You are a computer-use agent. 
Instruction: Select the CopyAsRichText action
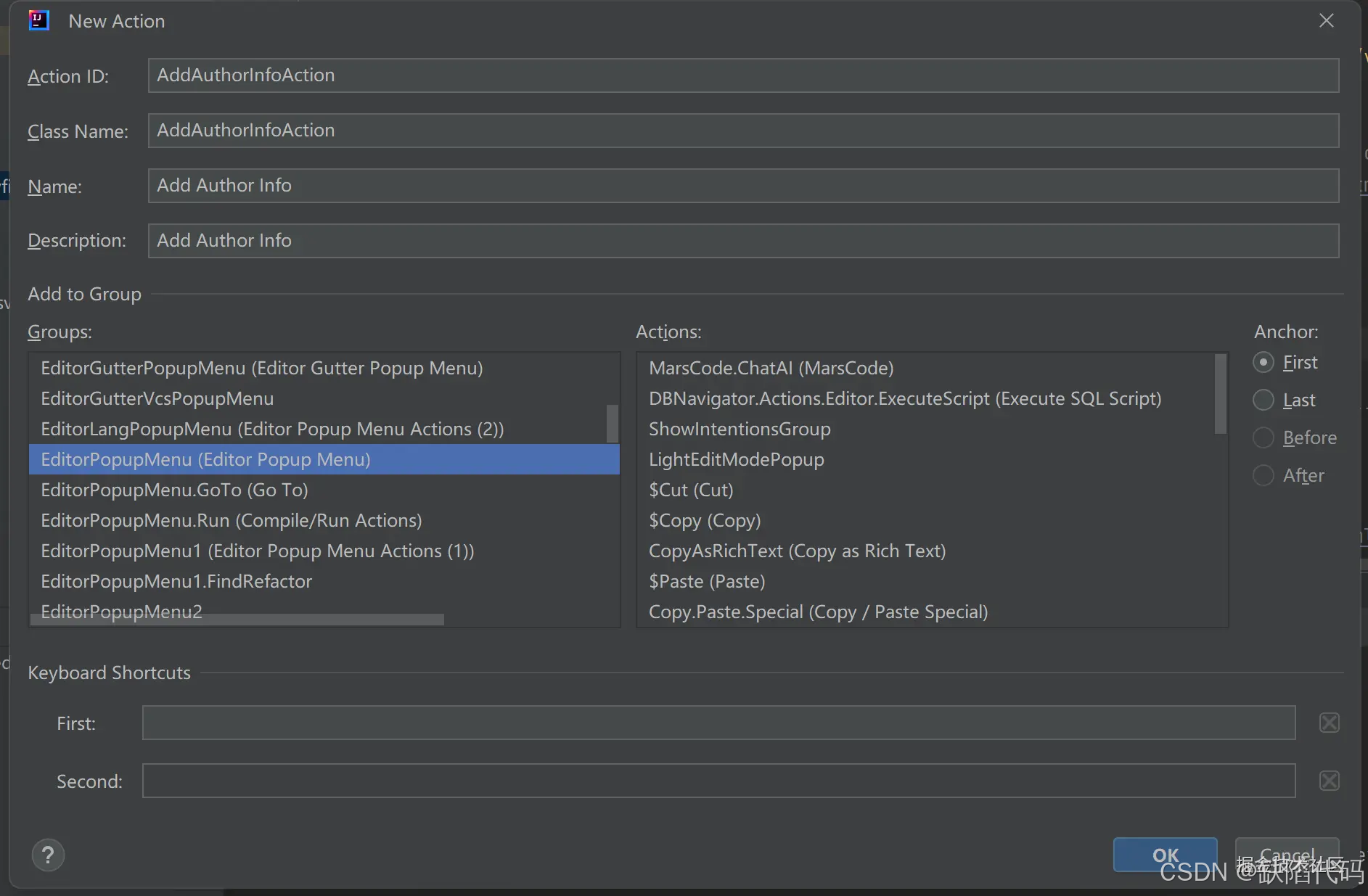(x=796, y=551)
